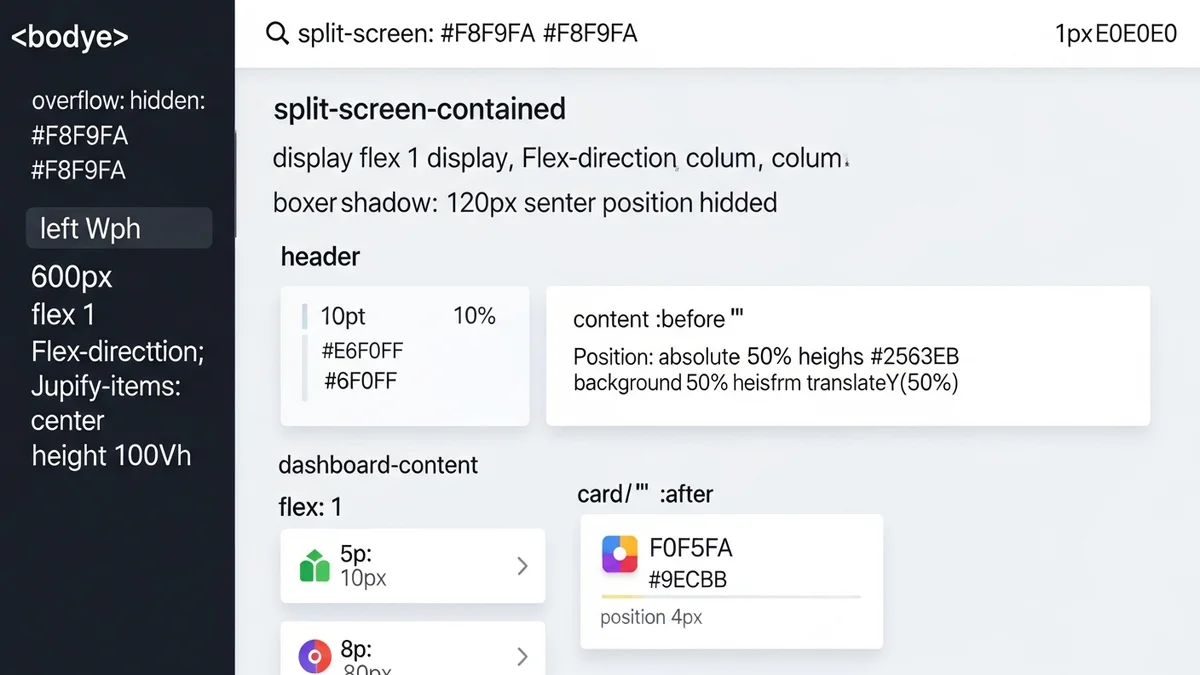Image resolution: width=1200 pixels, height=675 pixels.
Task: Open "height 100Vh" sidebar entry
Action: pos(111,456)
